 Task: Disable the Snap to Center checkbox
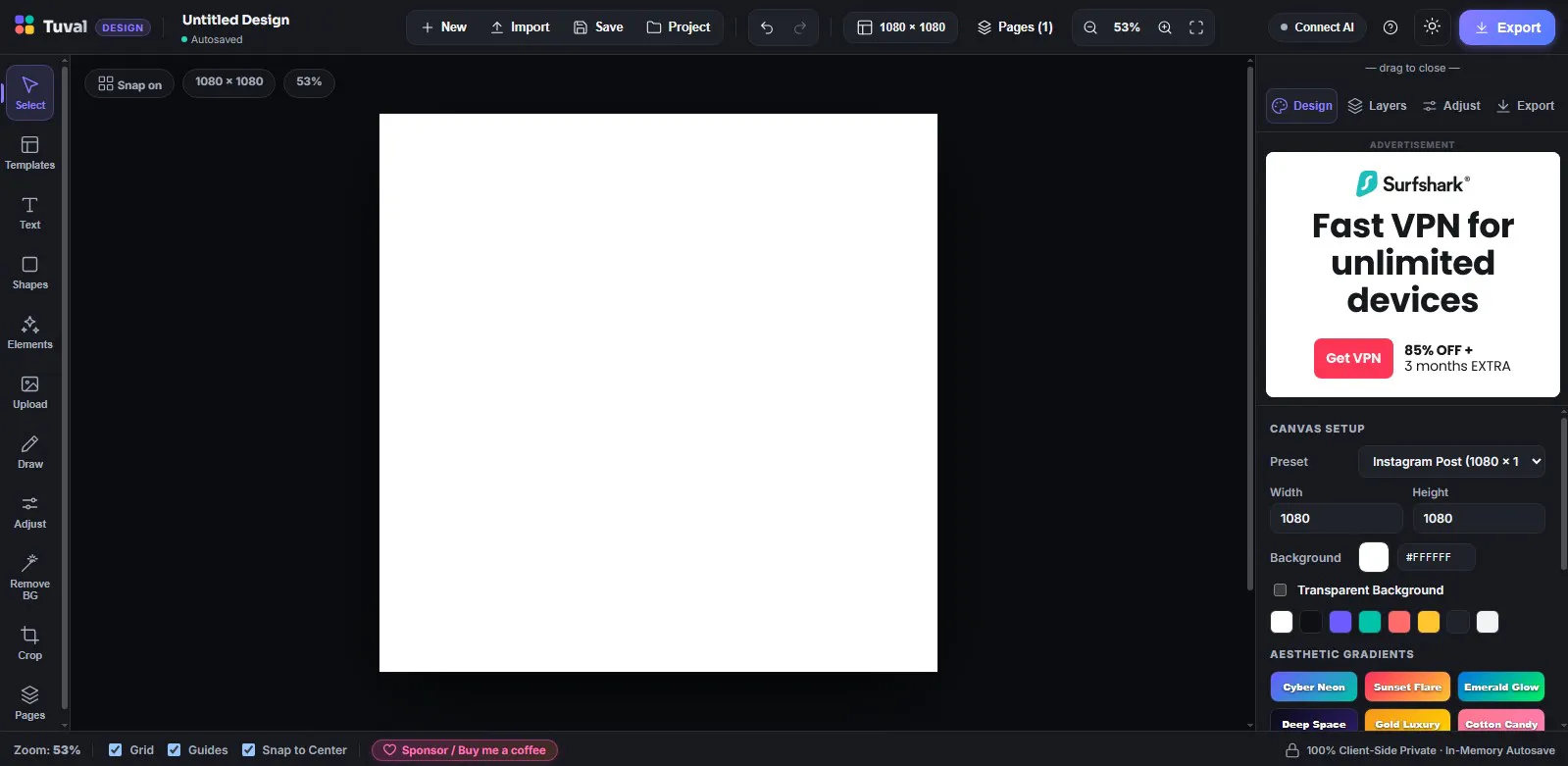(249, 749)
